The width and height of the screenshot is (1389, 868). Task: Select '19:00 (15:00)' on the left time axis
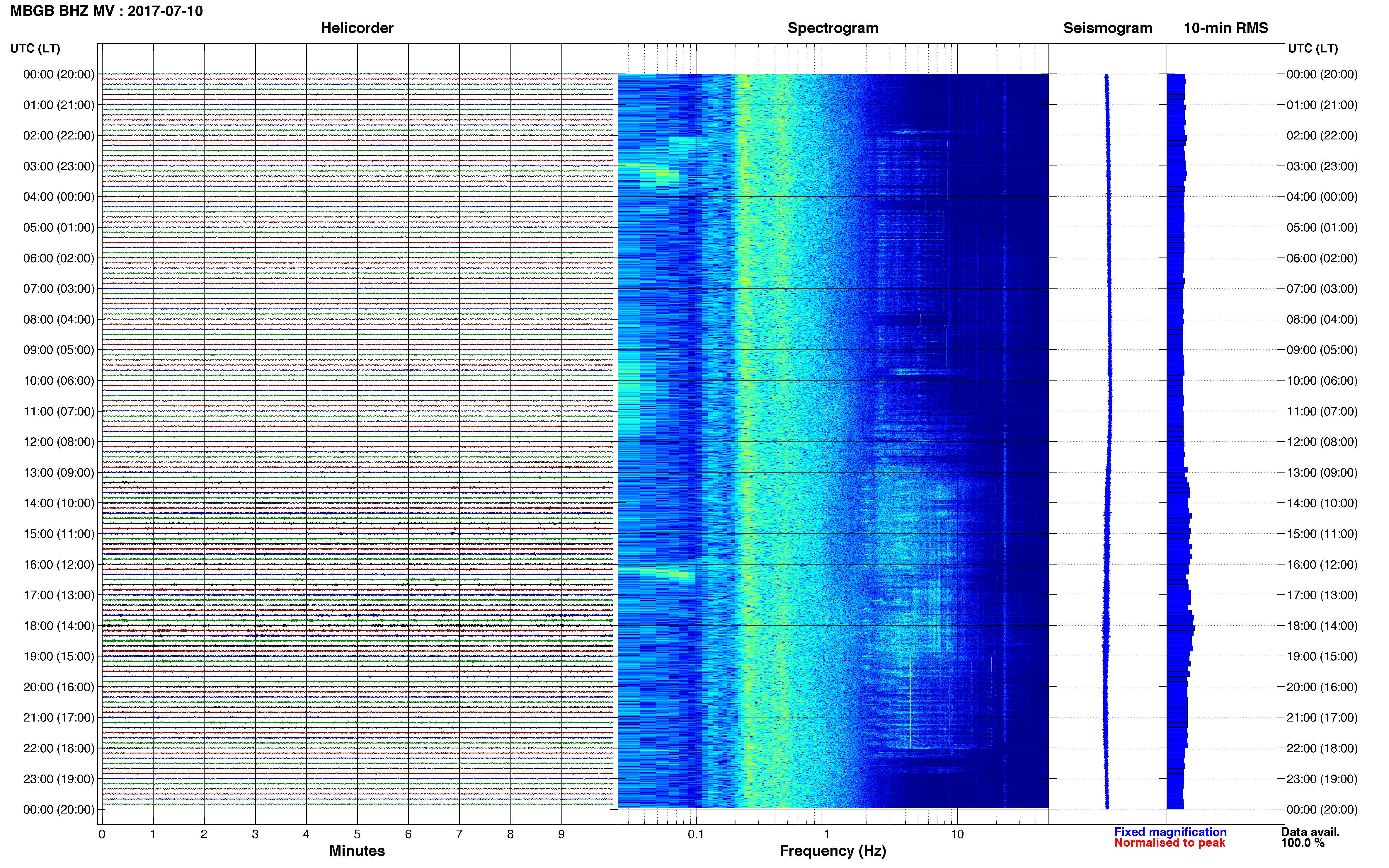tap(59, 656)
